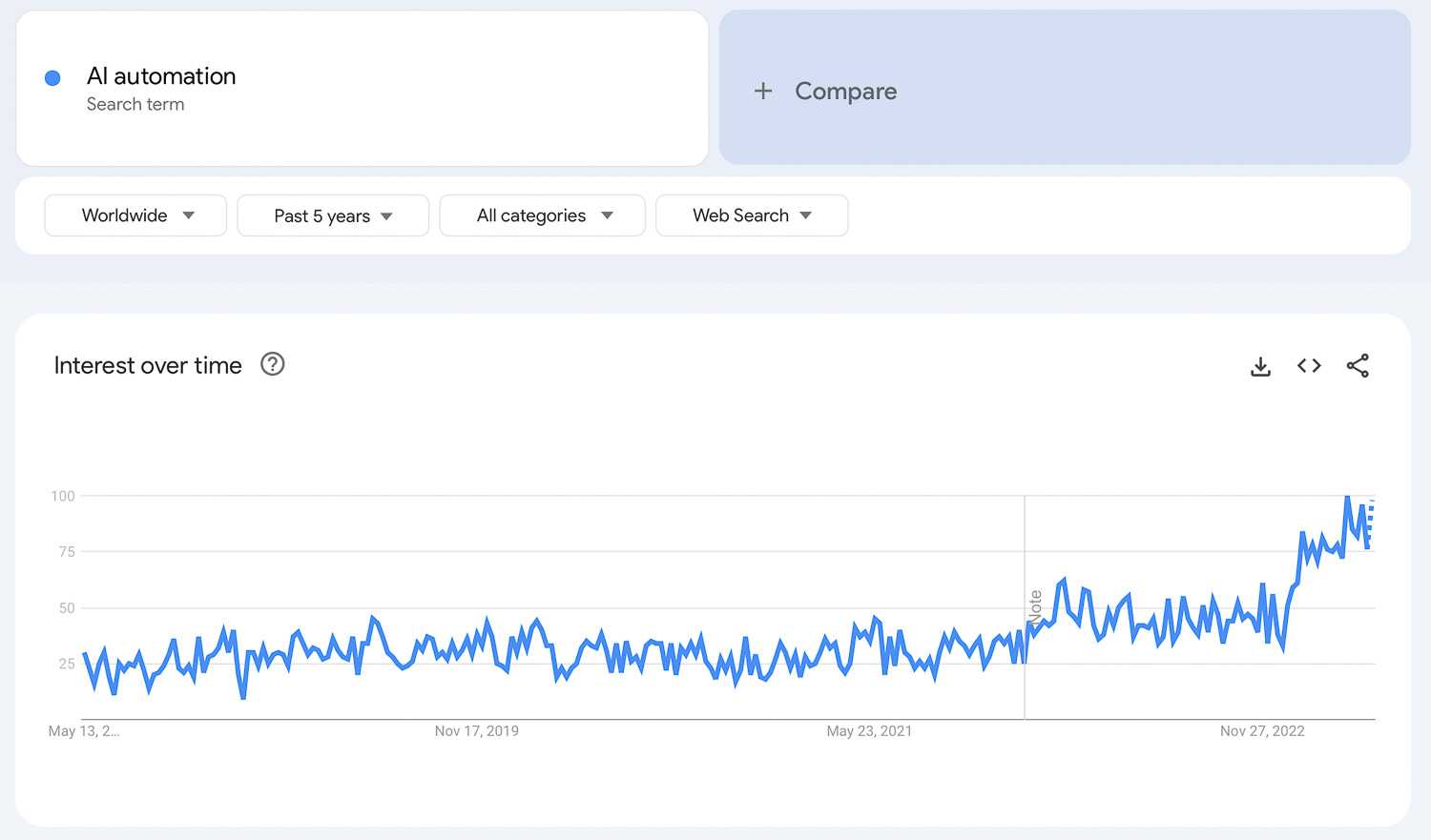The image size is (1431, 840).
Task: Click the Nov 27, 2022 axis label
Action: 1262,730
